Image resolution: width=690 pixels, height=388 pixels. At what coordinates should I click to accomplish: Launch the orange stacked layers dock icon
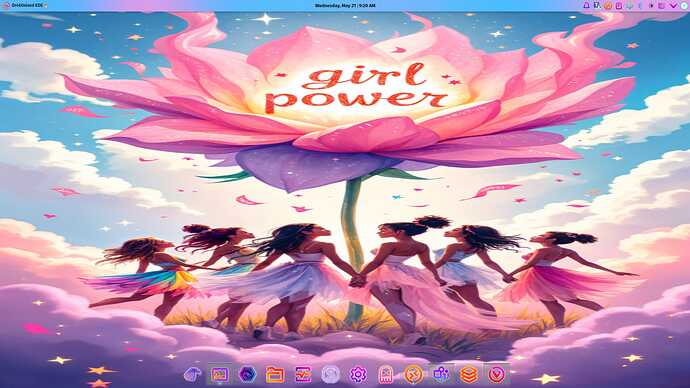pyautogui.click(x=469, y=375)
